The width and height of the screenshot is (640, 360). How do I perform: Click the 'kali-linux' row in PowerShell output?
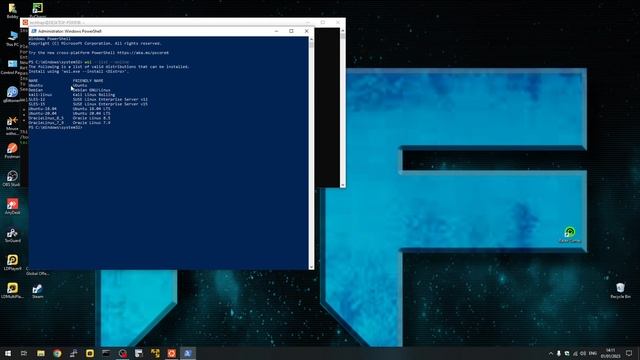(71, 95)
